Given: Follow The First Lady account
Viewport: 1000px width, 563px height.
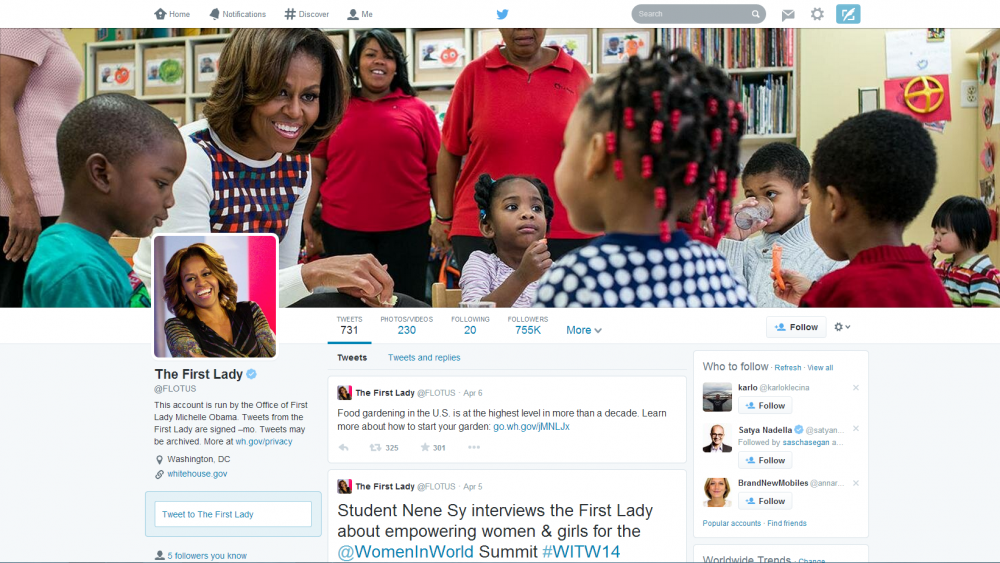Looking at the screenshot, I should coord(796,327).
